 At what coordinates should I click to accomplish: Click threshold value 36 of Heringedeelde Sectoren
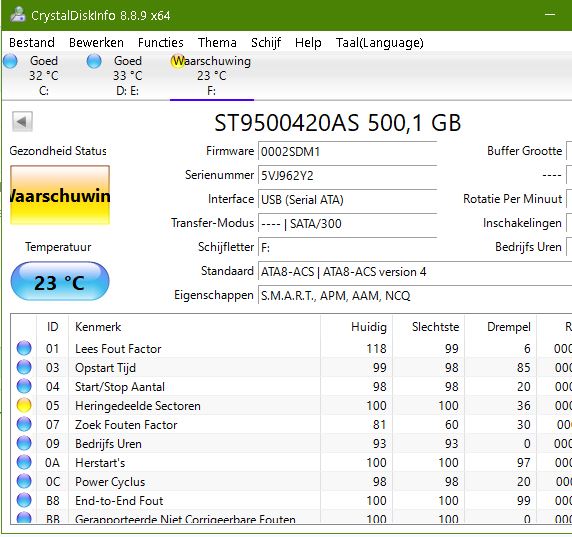pos(523,405)
